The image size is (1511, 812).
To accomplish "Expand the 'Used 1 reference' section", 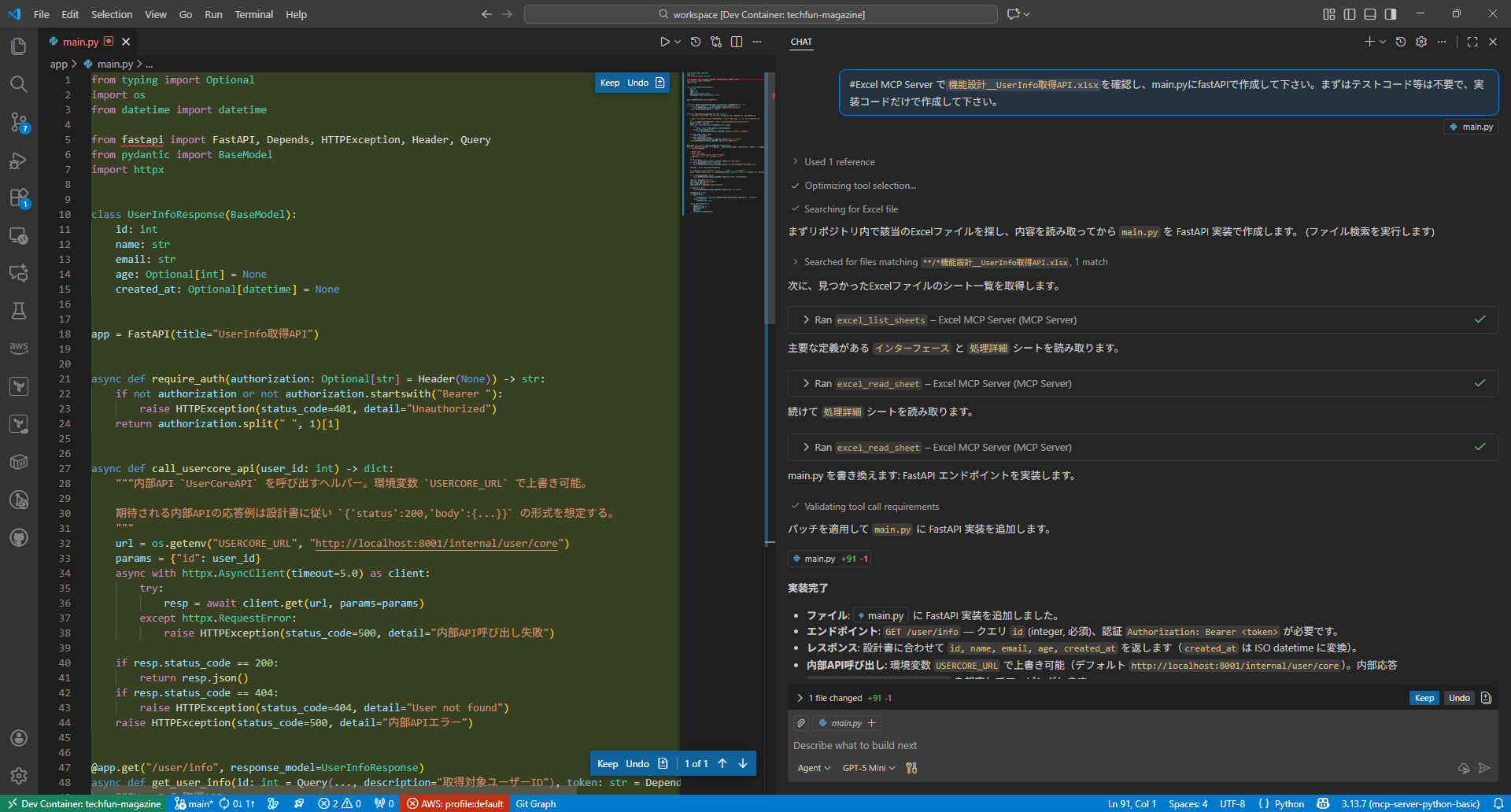I will [839, 161].
